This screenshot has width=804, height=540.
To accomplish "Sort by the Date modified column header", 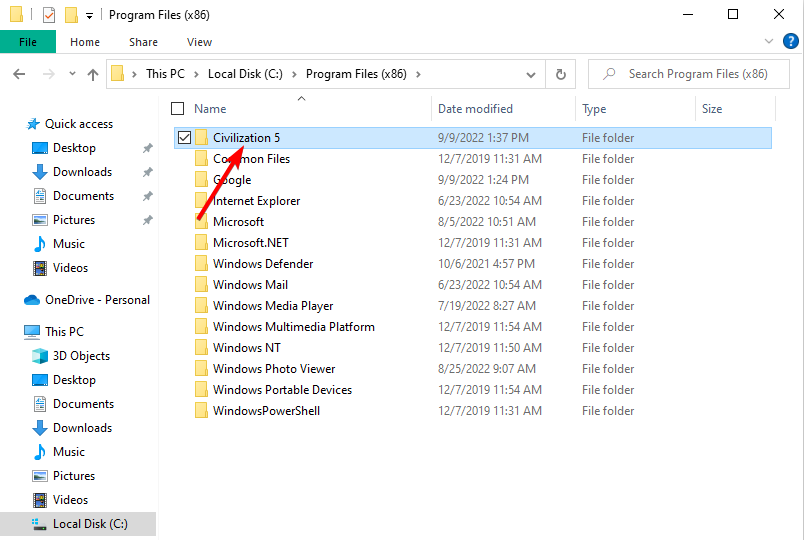I will [x=475, y=109].
